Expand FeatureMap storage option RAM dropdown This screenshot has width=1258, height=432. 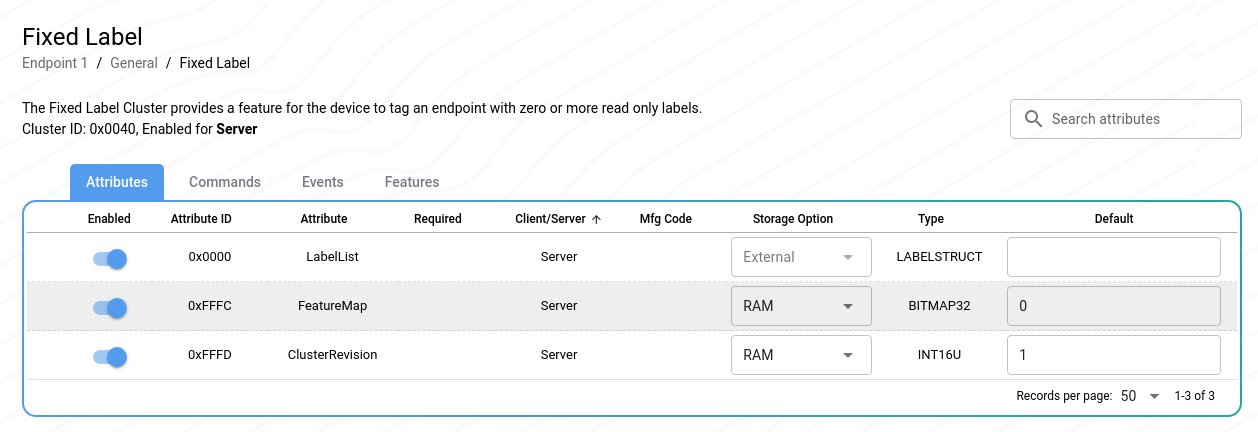(x=801, y=306)
